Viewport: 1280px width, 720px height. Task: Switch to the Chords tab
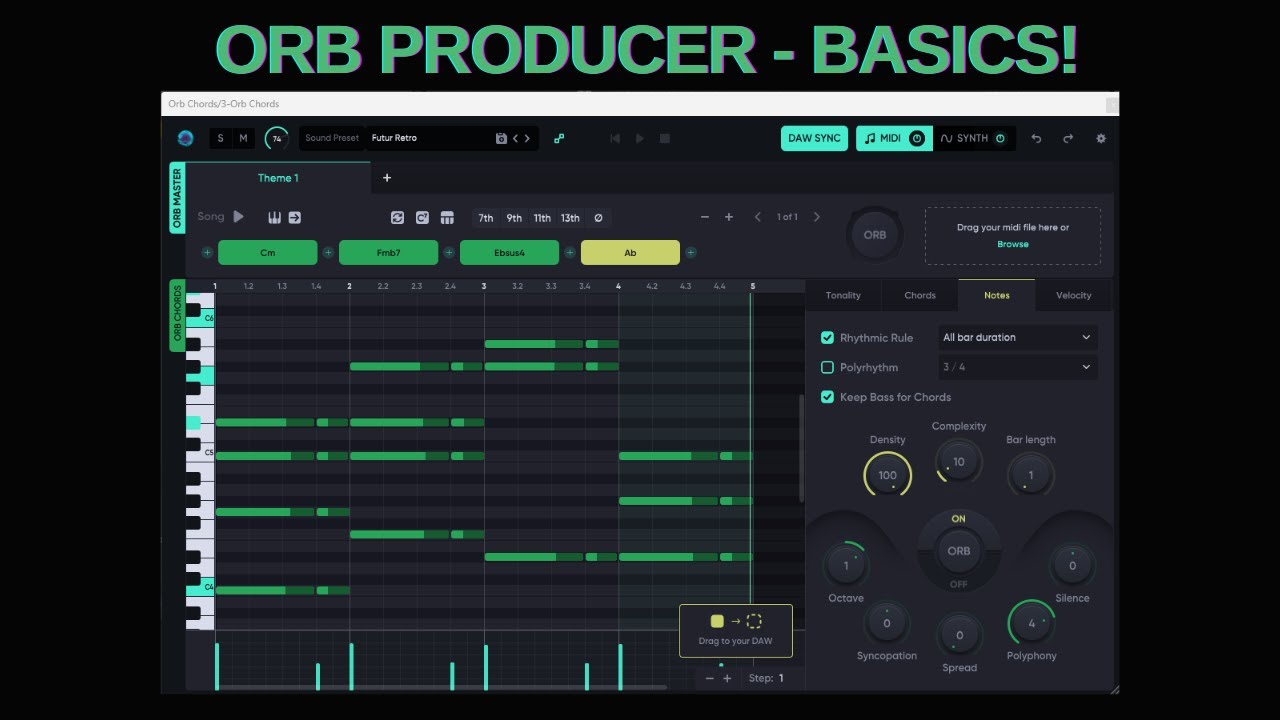(x=920, y=295)
